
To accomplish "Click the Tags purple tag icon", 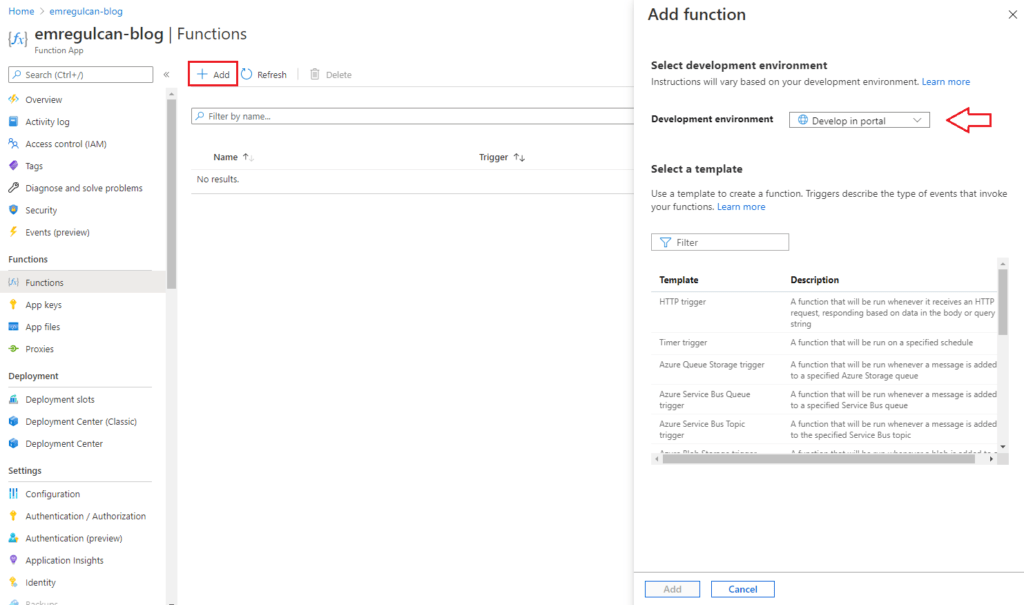I will [13, 166].
